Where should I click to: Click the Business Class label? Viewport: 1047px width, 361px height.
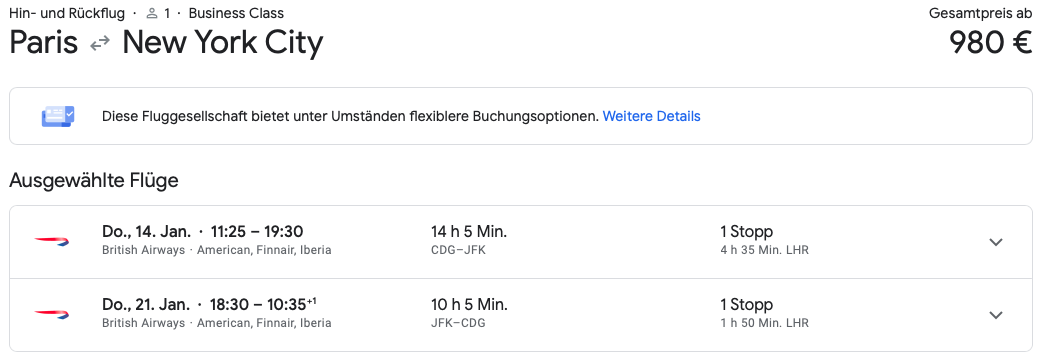tap(236, 13)
